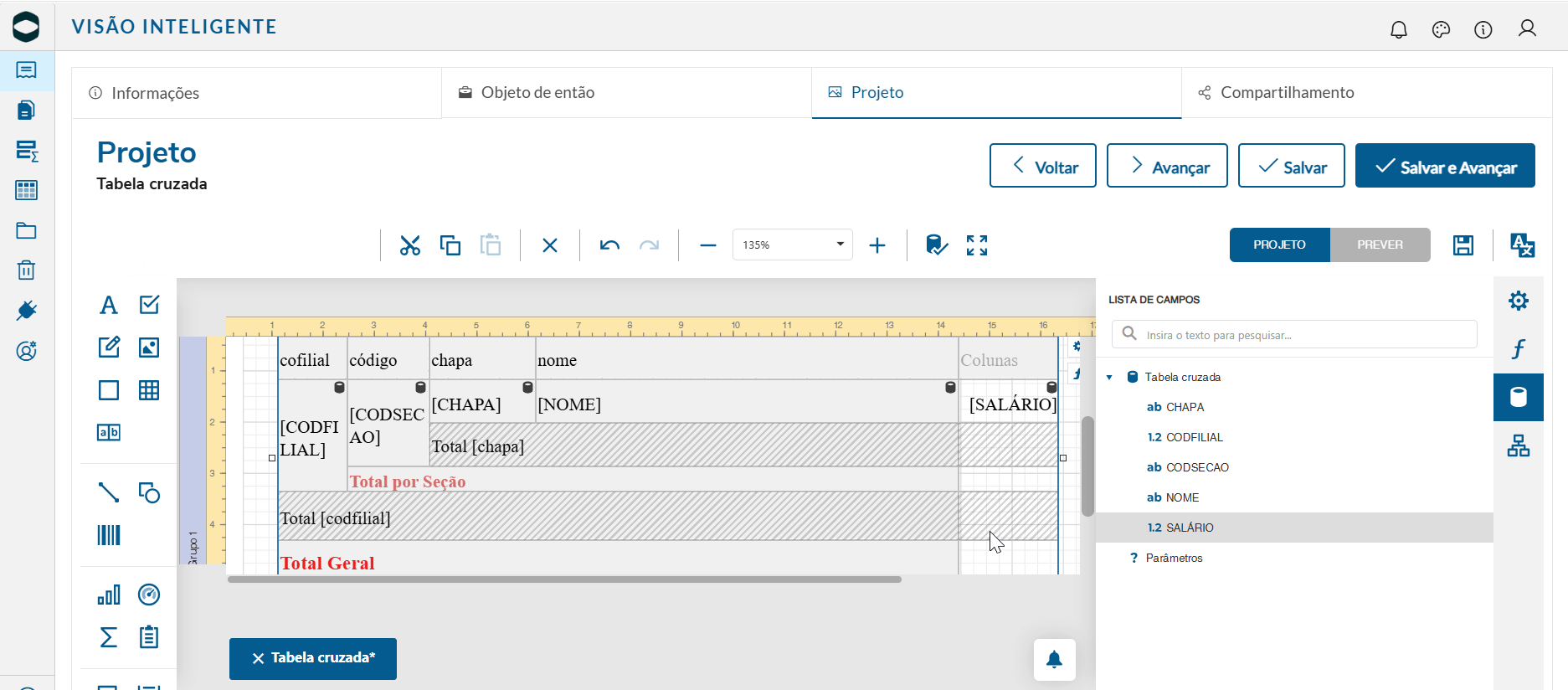Click the Avançar button
Screen dimensions: 1568x690
coord(1167,166)
